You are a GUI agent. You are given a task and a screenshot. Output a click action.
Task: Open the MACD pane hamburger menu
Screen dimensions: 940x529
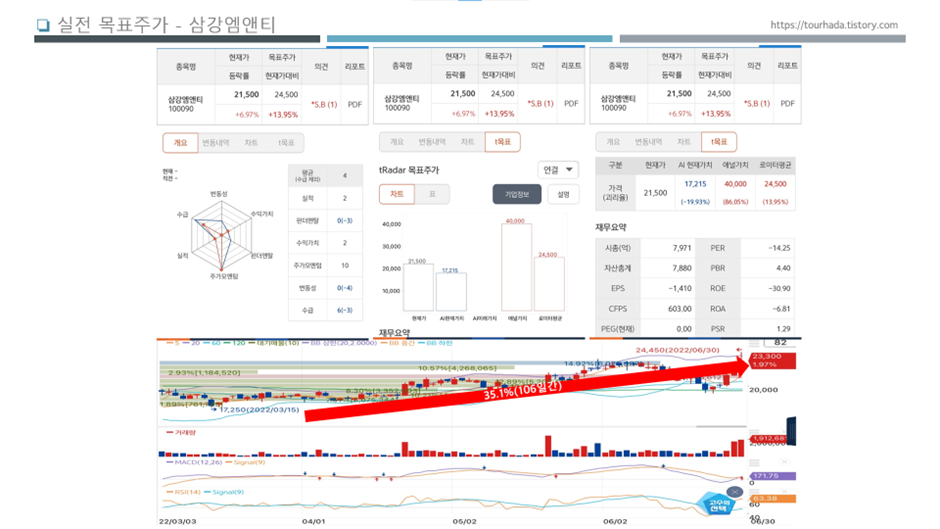click(x=754, y=462)
